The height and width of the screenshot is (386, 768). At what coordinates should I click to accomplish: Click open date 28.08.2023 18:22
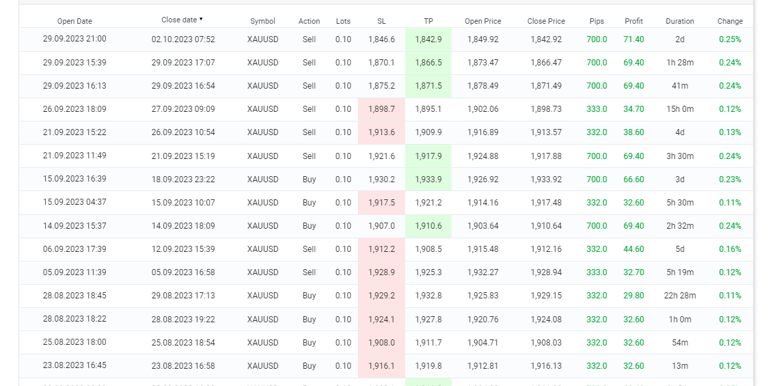click(x=74, y=318)
